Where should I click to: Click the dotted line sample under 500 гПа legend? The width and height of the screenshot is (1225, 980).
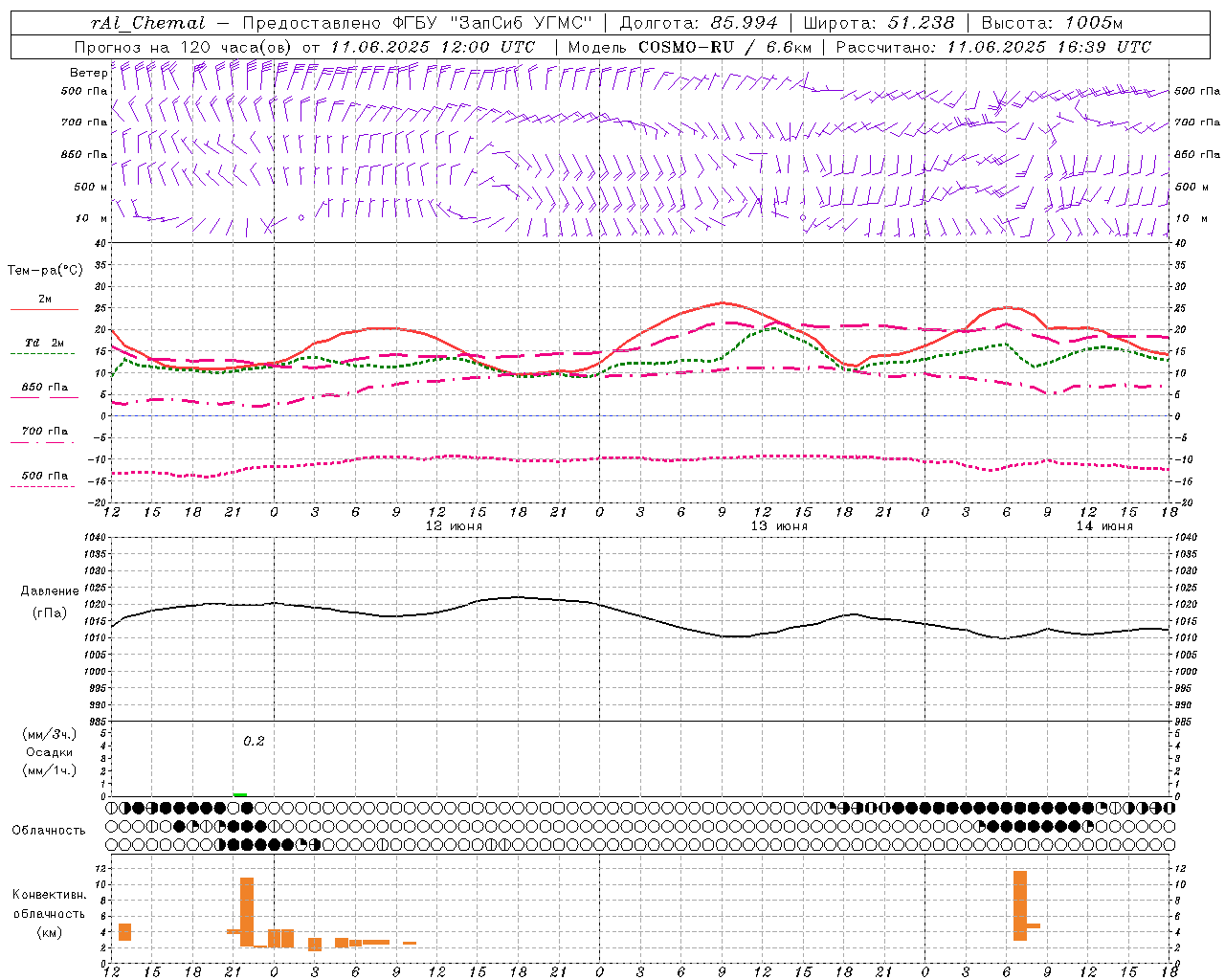(42, 486)
